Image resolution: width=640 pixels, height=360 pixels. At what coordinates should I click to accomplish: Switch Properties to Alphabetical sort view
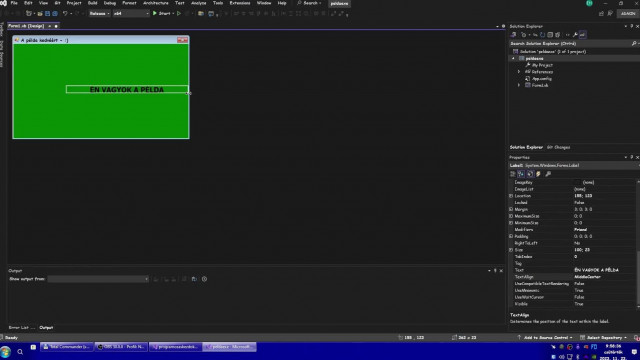point(521,174)
